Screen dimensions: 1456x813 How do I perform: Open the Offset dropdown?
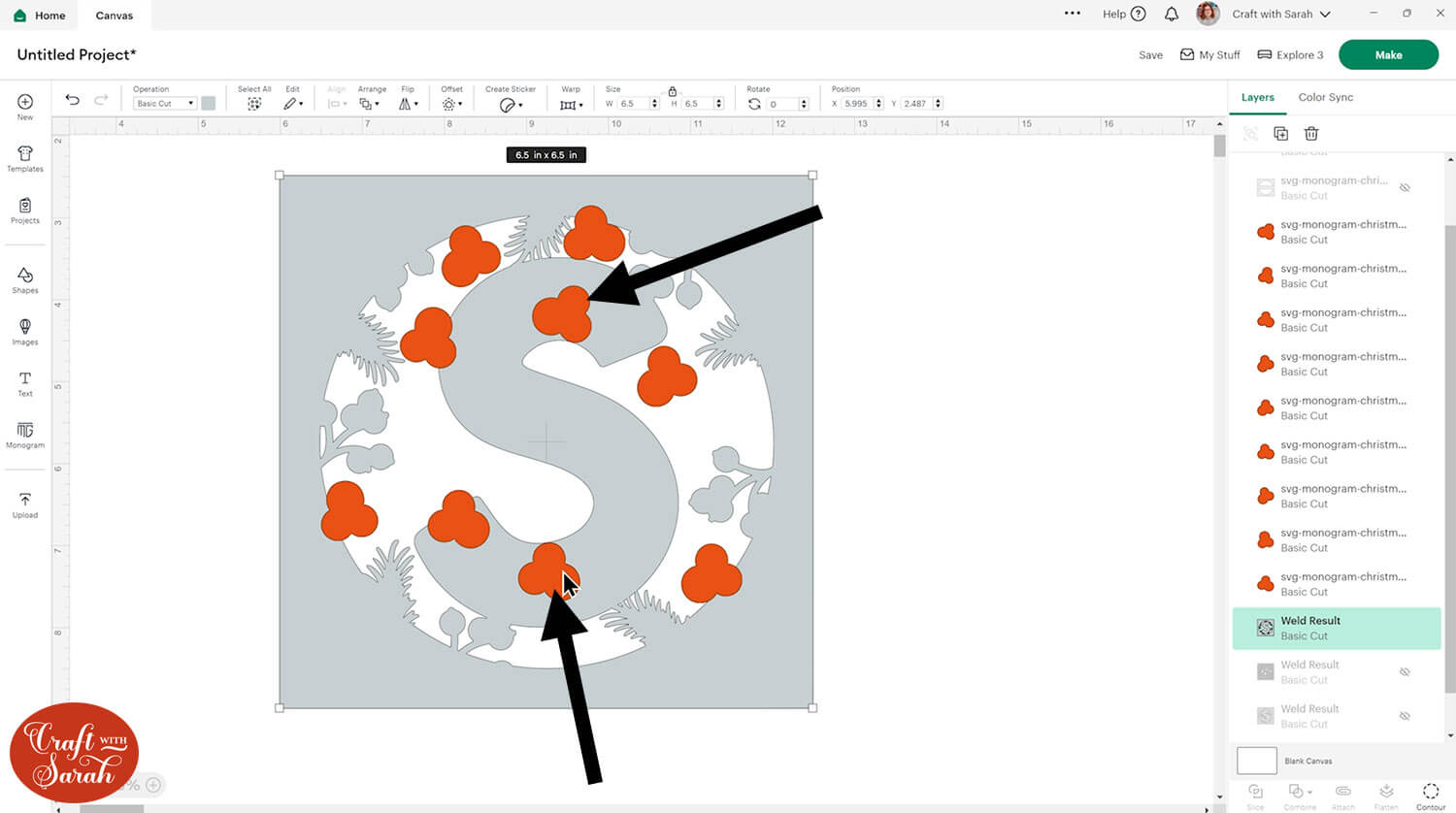[451, 104]
